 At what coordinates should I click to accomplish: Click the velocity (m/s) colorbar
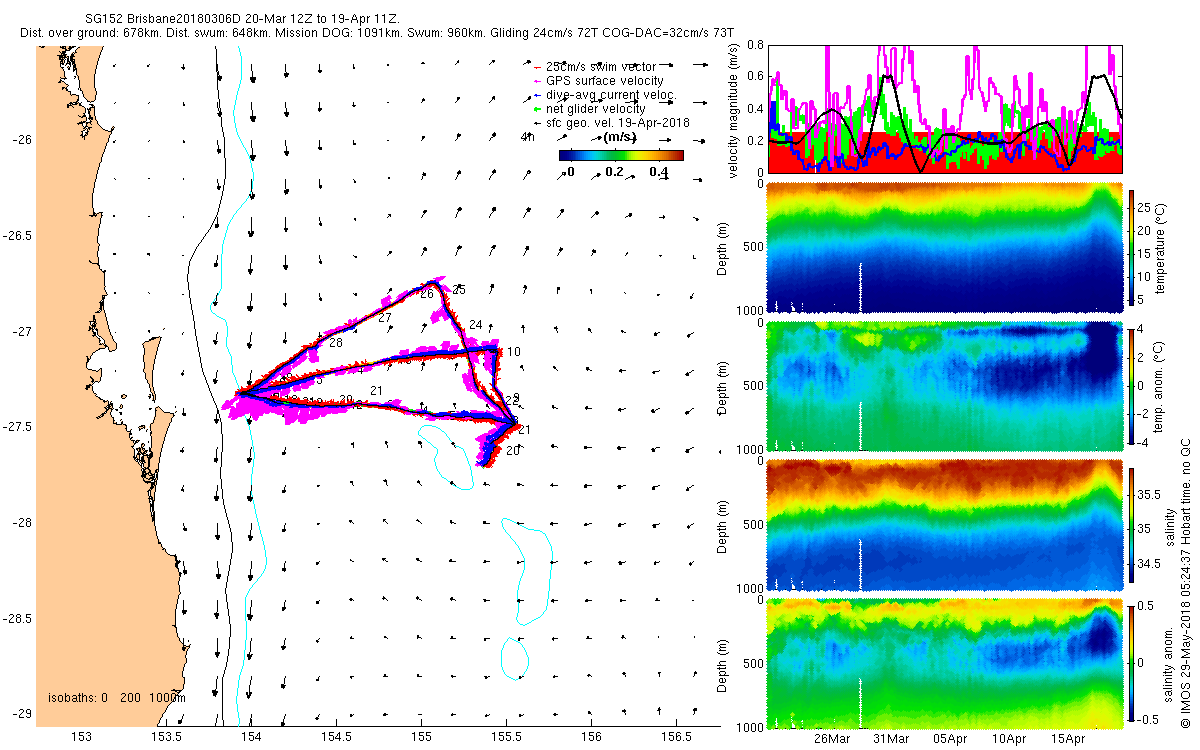tap(620, 156)
